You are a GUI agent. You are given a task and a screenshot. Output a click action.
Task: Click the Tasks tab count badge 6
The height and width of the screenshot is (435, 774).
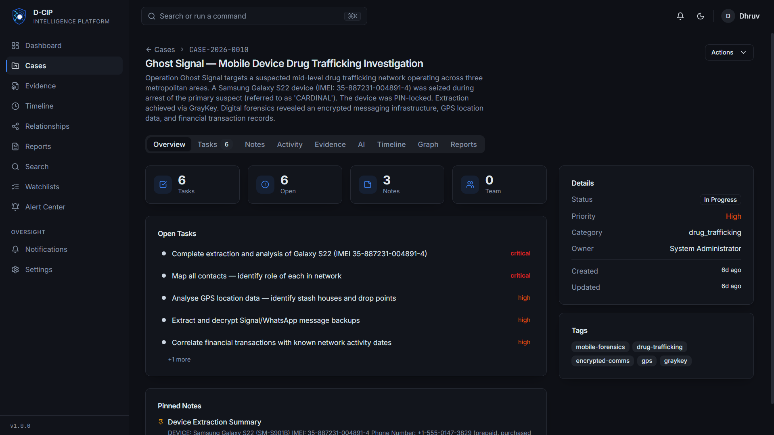[x=227, y=145]
